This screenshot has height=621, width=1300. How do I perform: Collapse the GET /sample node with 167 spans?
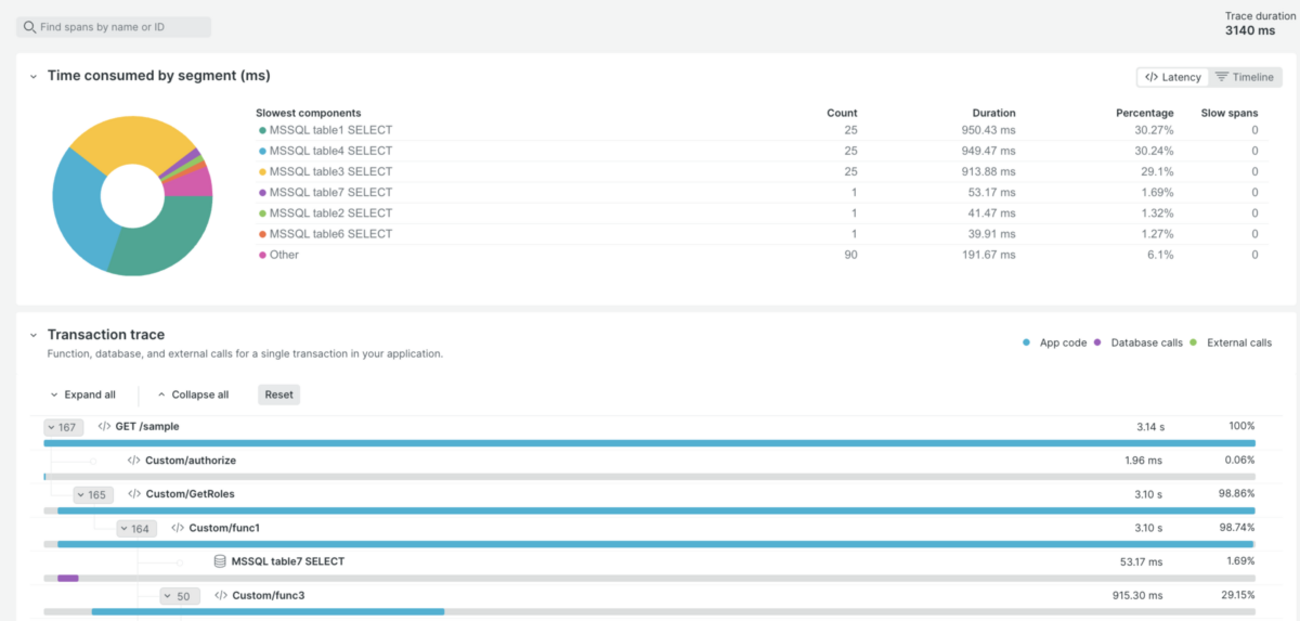point(64,427)
